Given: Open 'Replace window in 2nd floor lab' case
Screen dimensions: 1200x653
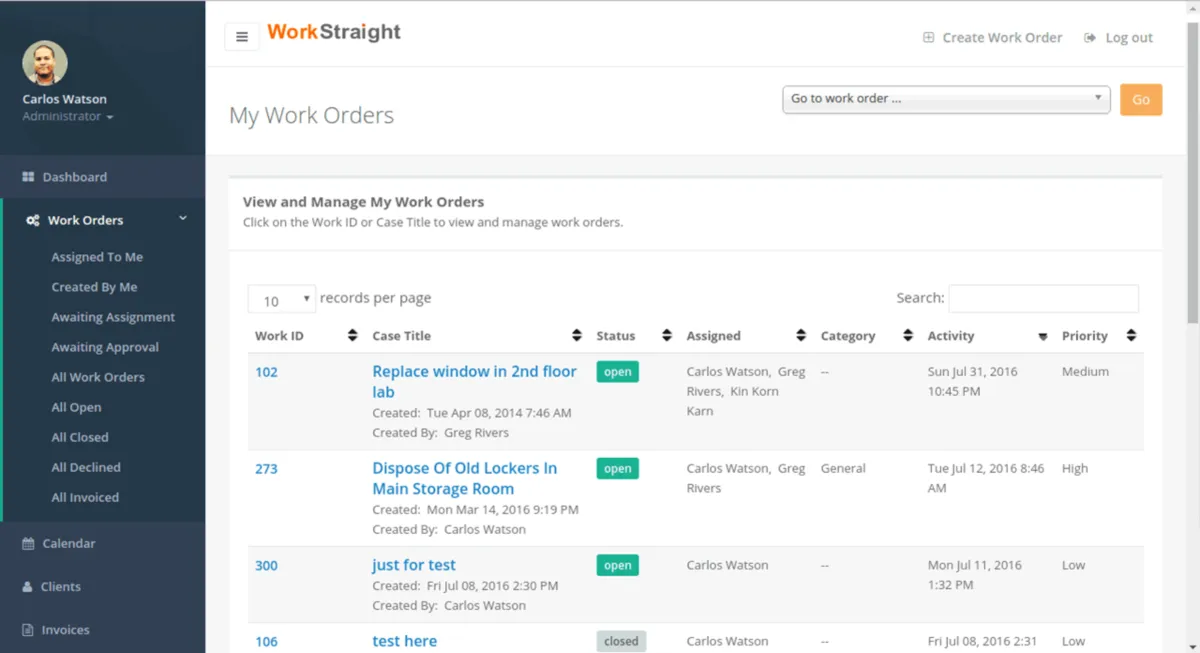Looking at the screenshot, I should (x=474, y=381).
